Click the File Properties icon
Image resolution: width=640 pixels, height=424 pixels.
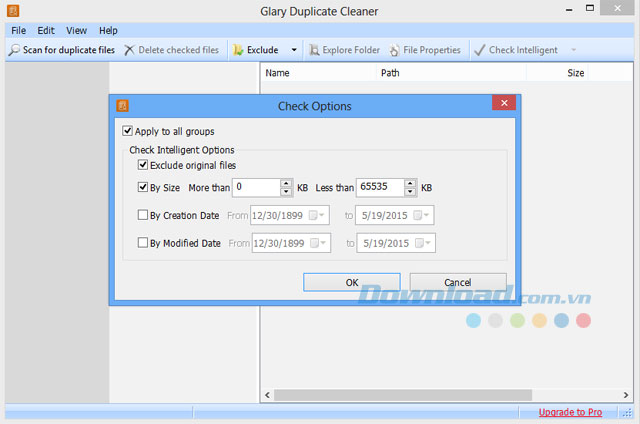coord(394,50)
